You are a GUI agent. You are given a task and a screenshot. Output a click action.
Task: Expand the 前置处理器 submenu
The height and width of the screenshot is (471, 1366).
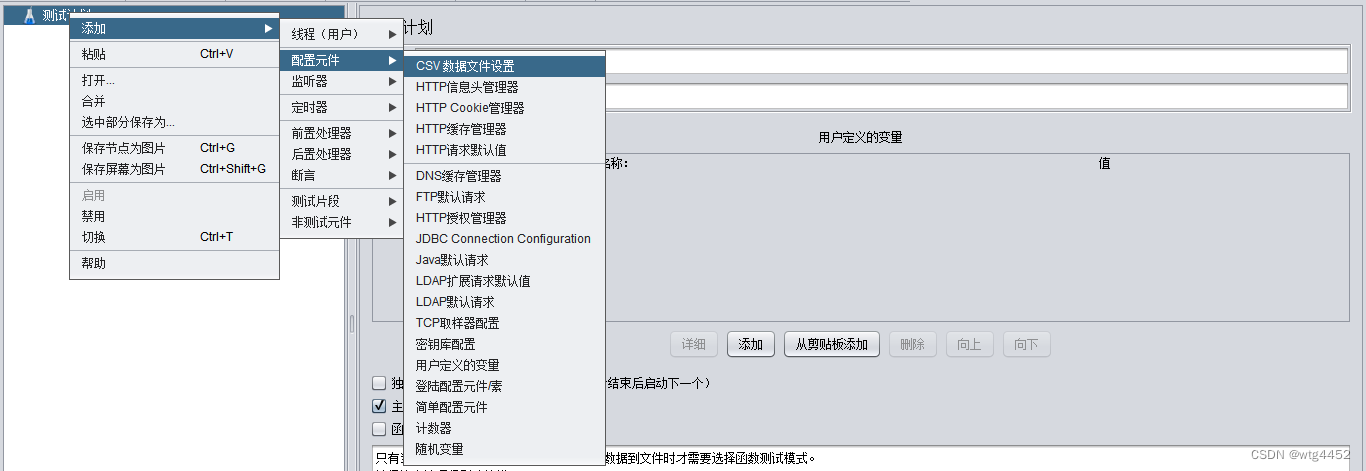pyautogui.click(x=341, y=133)
